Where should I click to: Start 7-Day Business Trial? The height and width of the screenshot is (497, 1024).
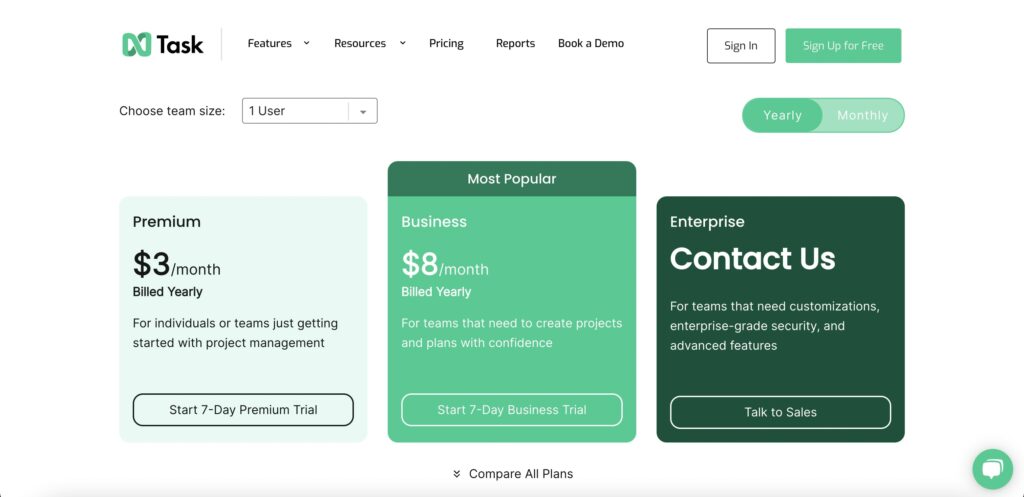[511, 410]
